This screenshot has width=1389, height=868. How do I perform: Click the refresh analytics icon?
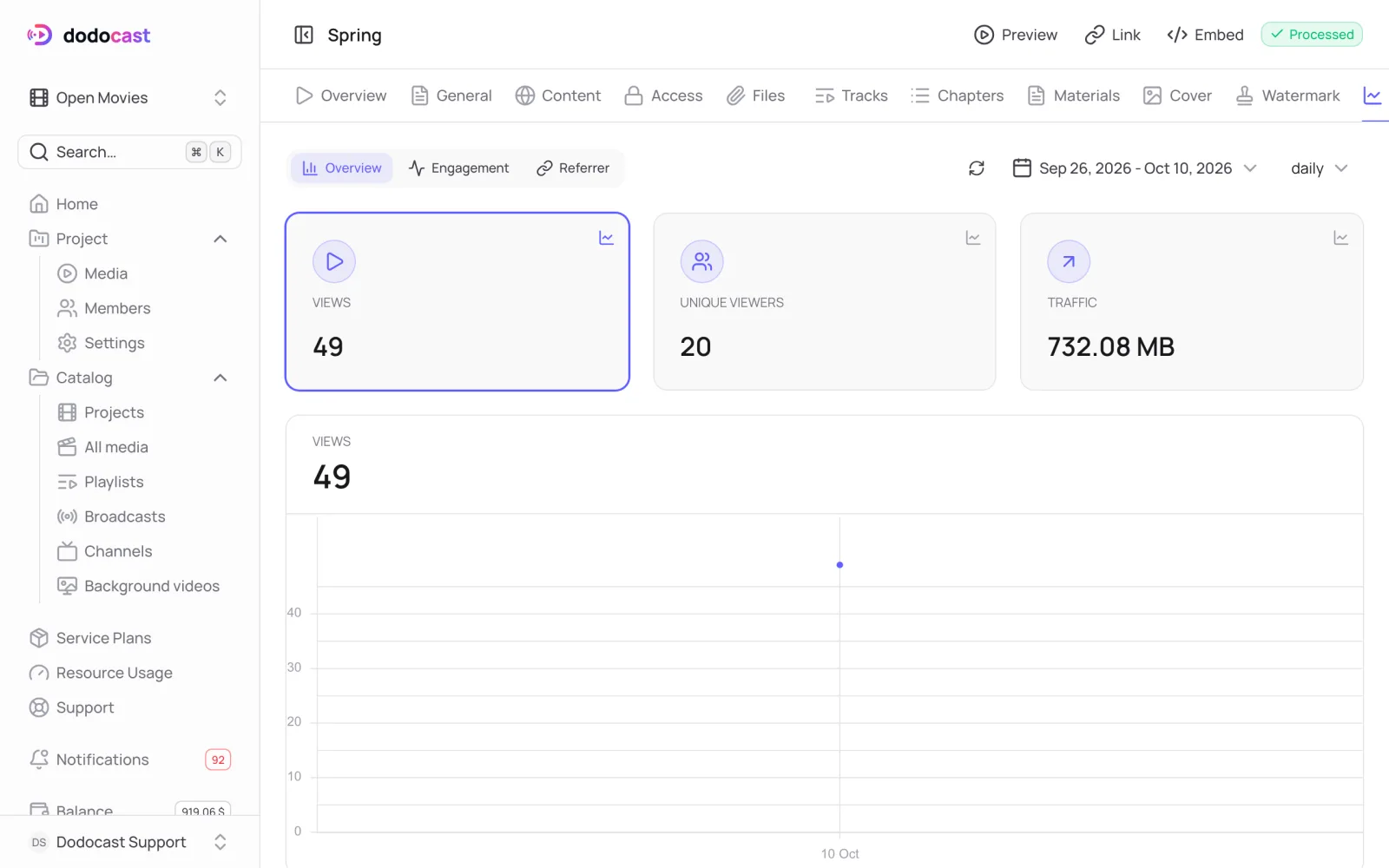[x=977, y=168]
